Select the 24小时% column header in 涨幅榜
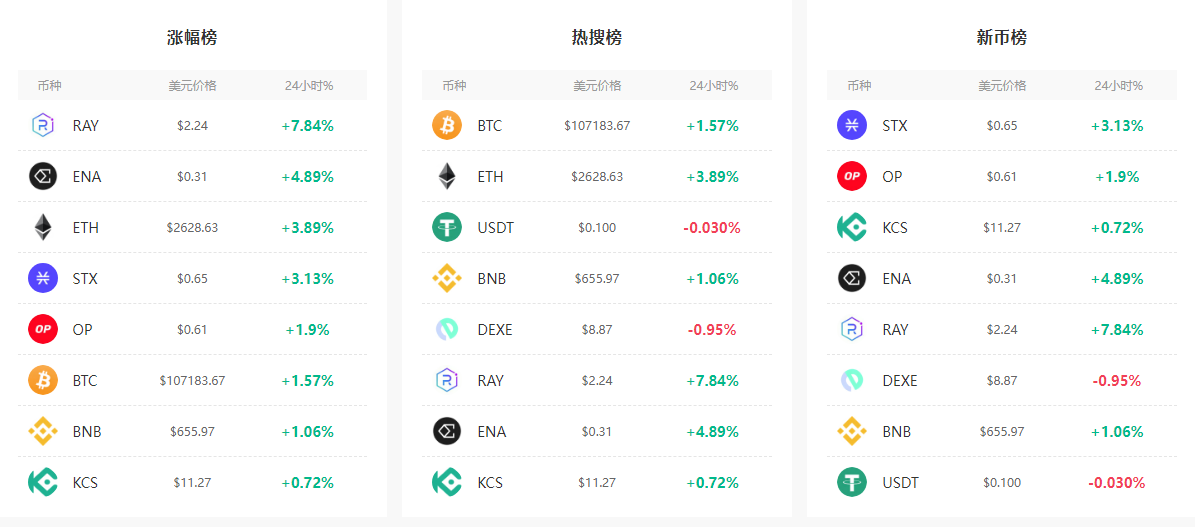Screen dimensions: 1195x527 pyautogui.click(x=309, y=85)
